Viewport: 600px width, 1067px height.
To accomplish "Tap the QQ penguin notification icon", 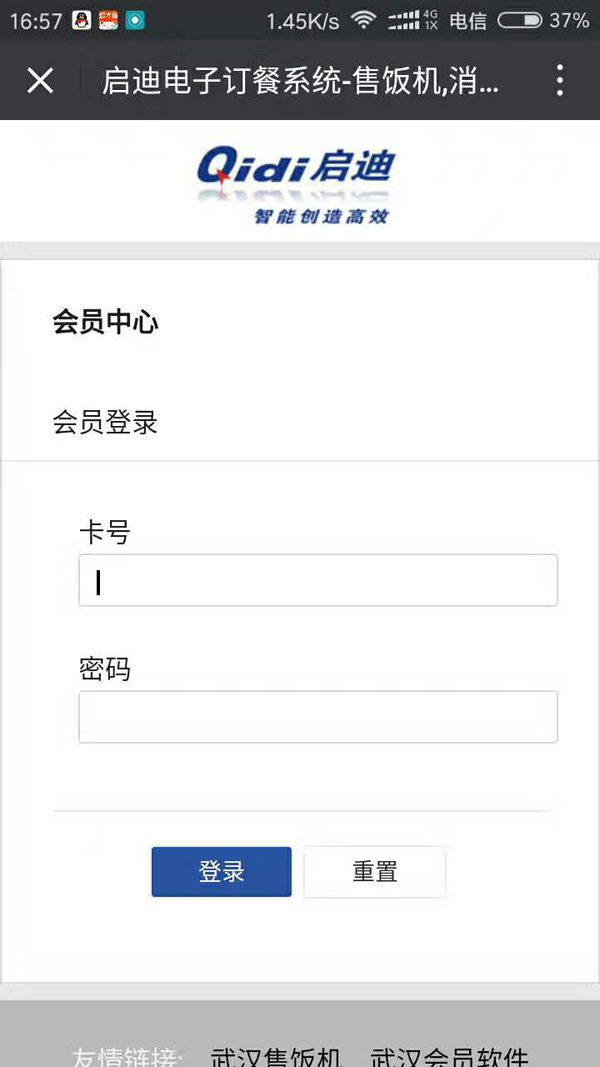I will [82, 19].
